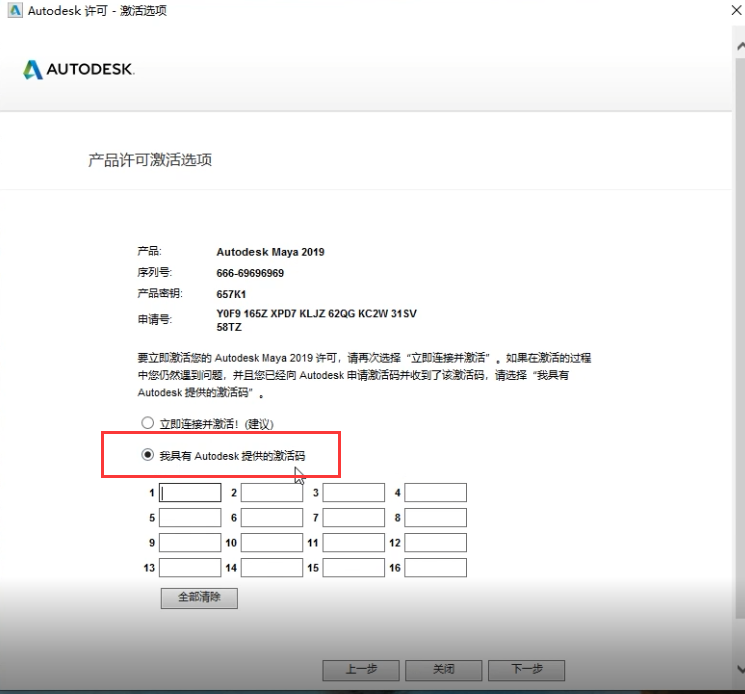Close the Autodesk license window
Screen dimensions: 745x694
point(736,10)
